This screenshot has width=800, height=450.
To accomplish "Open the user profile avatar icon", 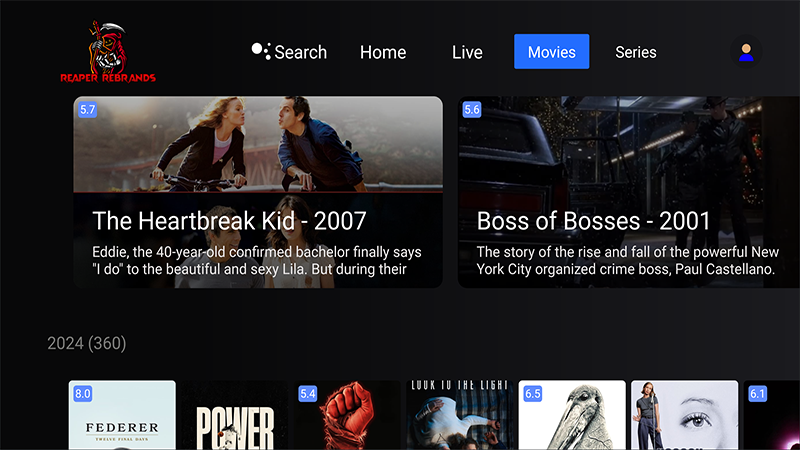I will click(x=746, y=52).
